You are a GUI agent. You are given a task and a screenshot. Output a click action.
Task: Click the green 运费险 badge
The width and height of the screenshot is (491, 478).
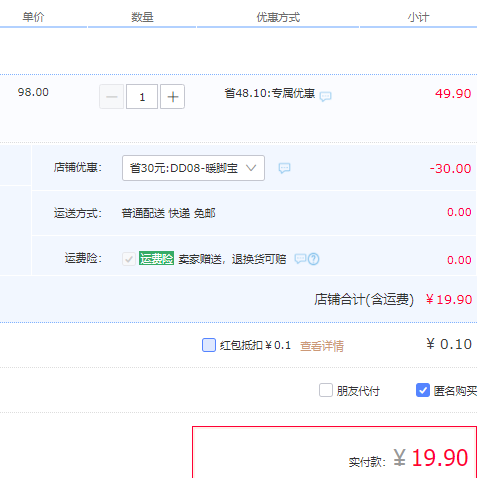pyautogui.click(x=156, y=258)
